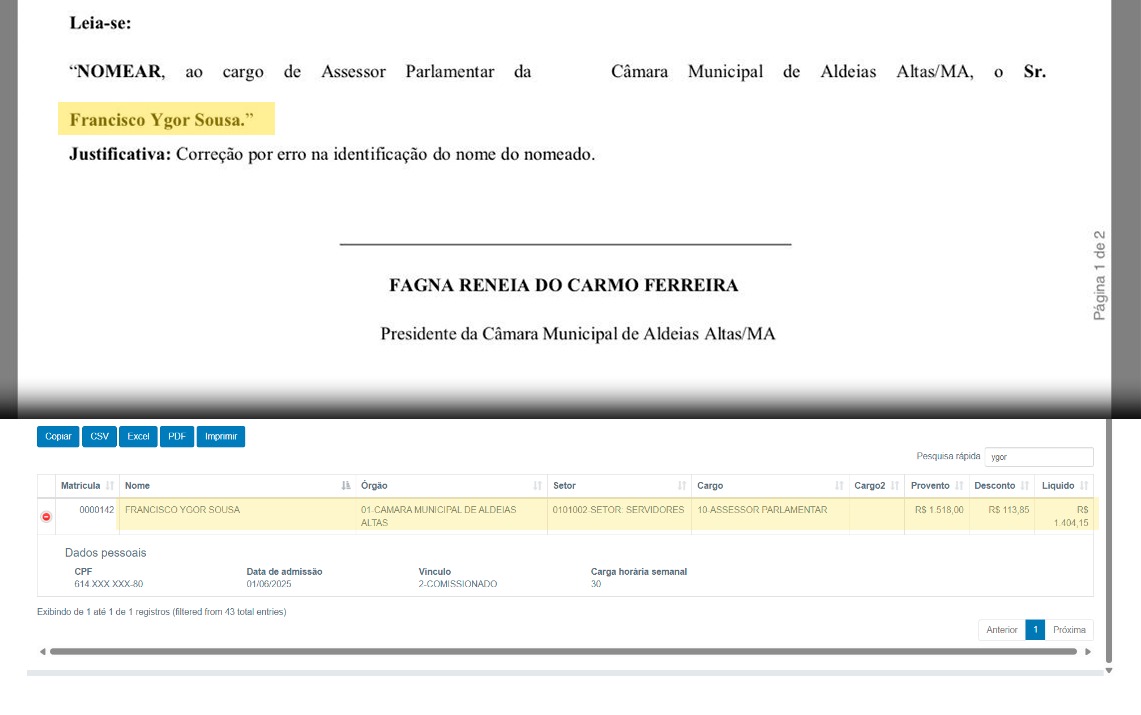This screenshot has height=715, width=1141.
Task: Sort table by Setor column
Action: click(619, 486)
